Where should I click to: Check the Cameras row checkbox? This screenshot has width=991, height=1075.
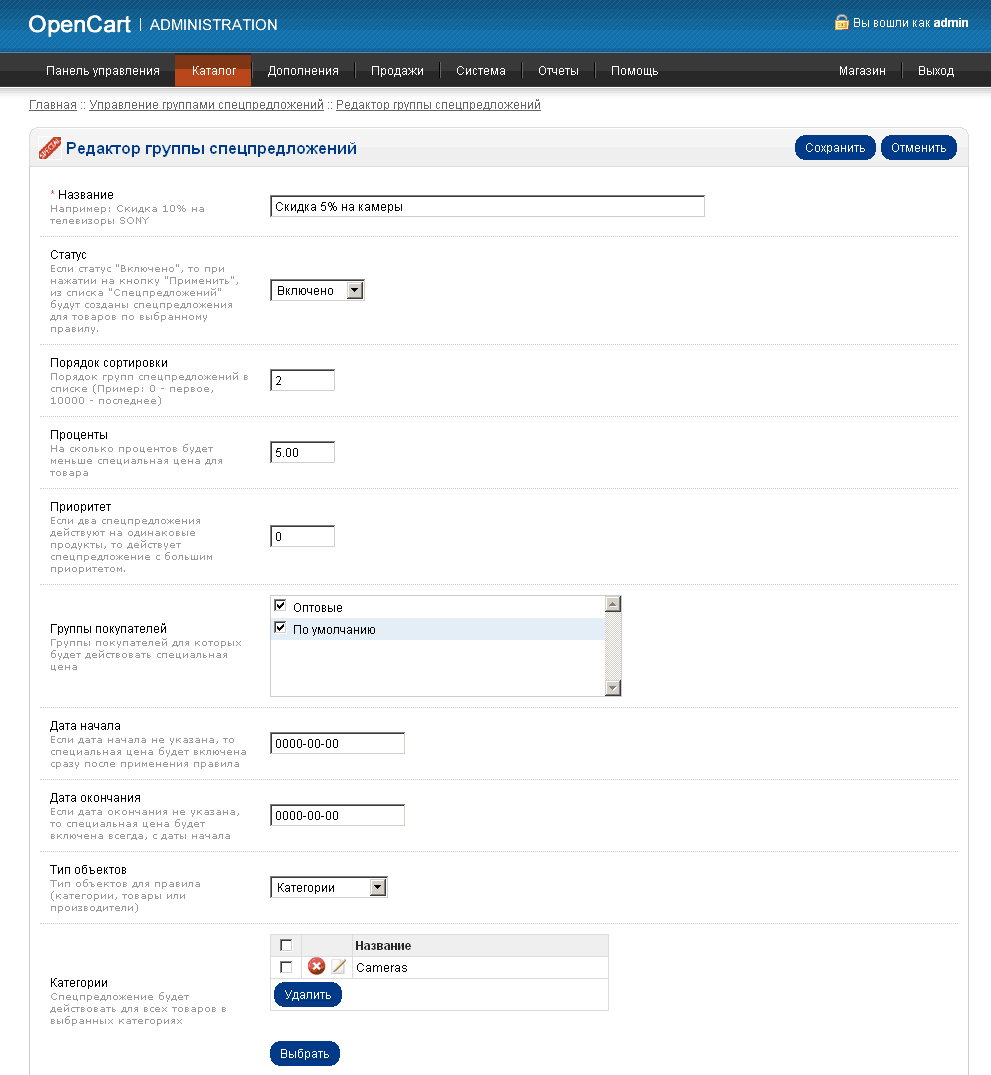point(286,967)
